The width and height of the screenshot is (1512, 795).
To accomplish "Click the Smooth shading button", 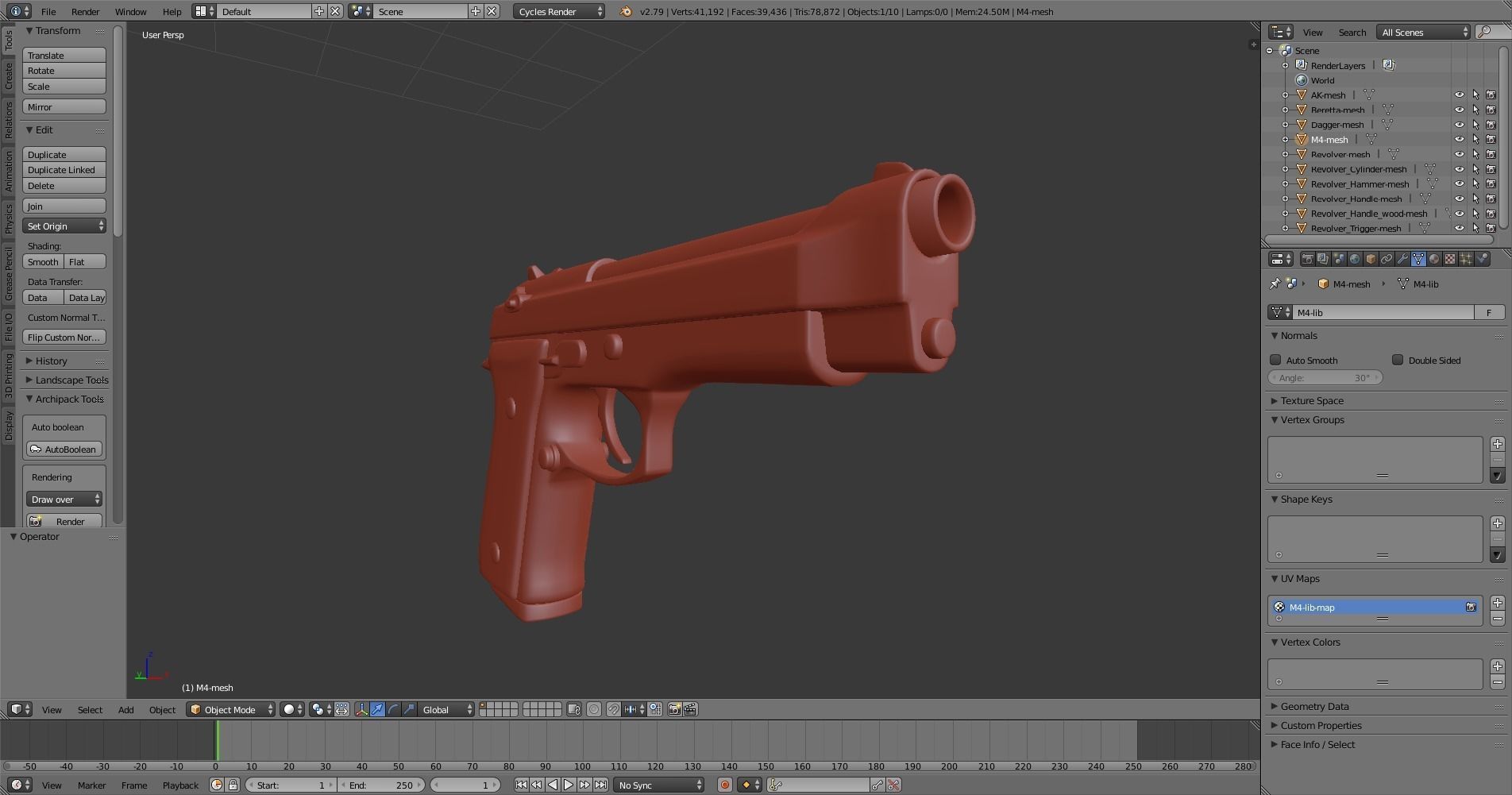I will [x=43, y=262].
